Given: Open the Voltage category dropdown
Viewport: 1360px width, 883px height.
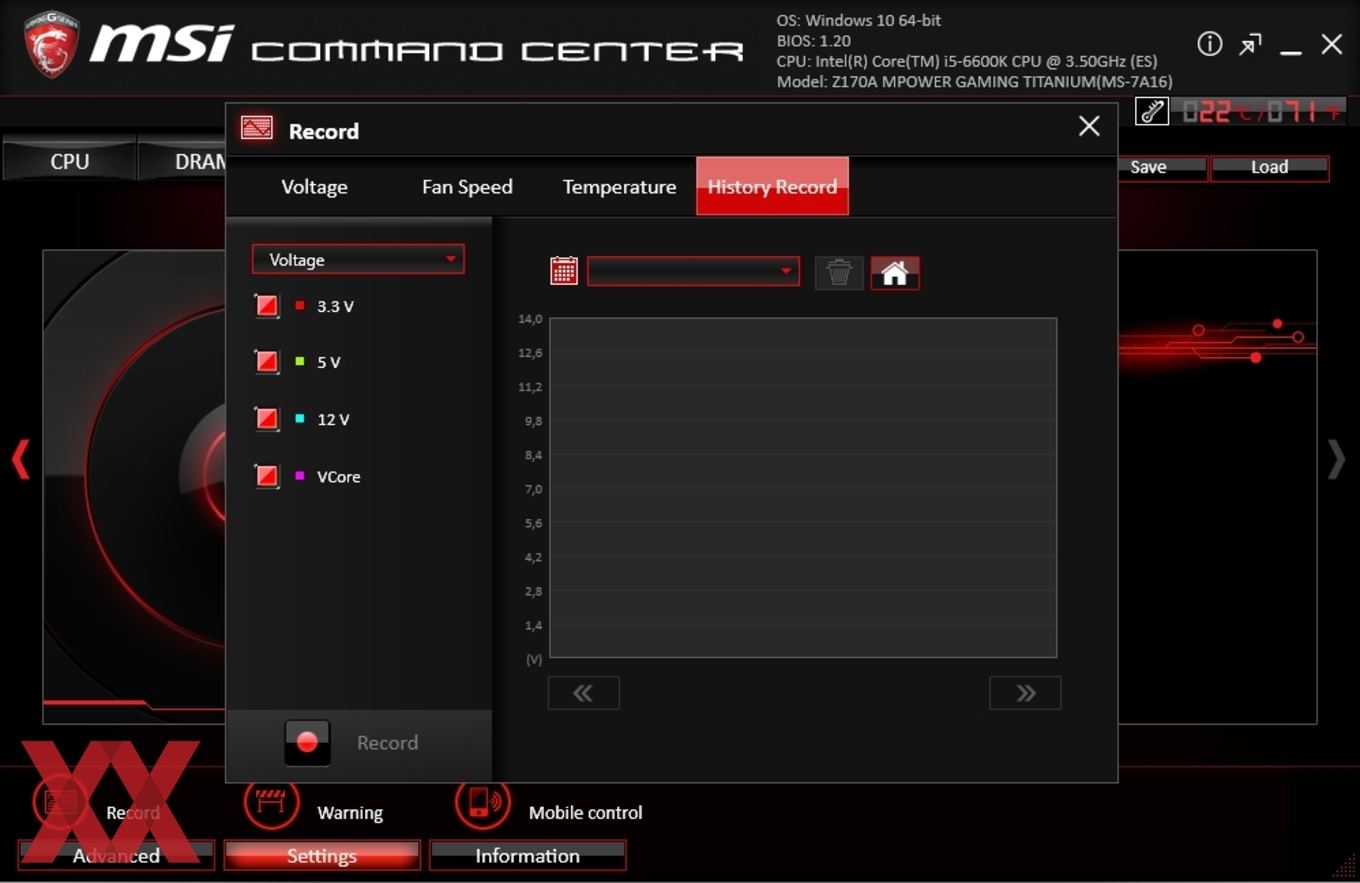Looking at the screenshot, I should (x=358, y=259).
